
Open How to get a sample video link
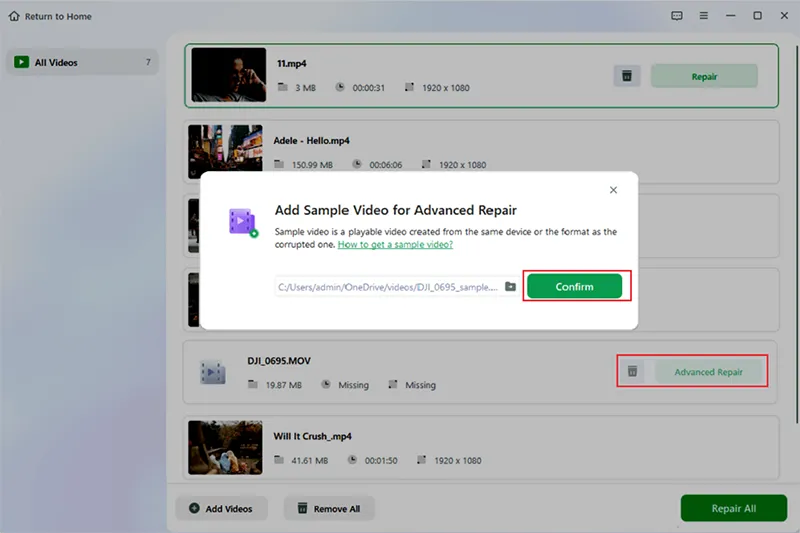tap(395, 244)
